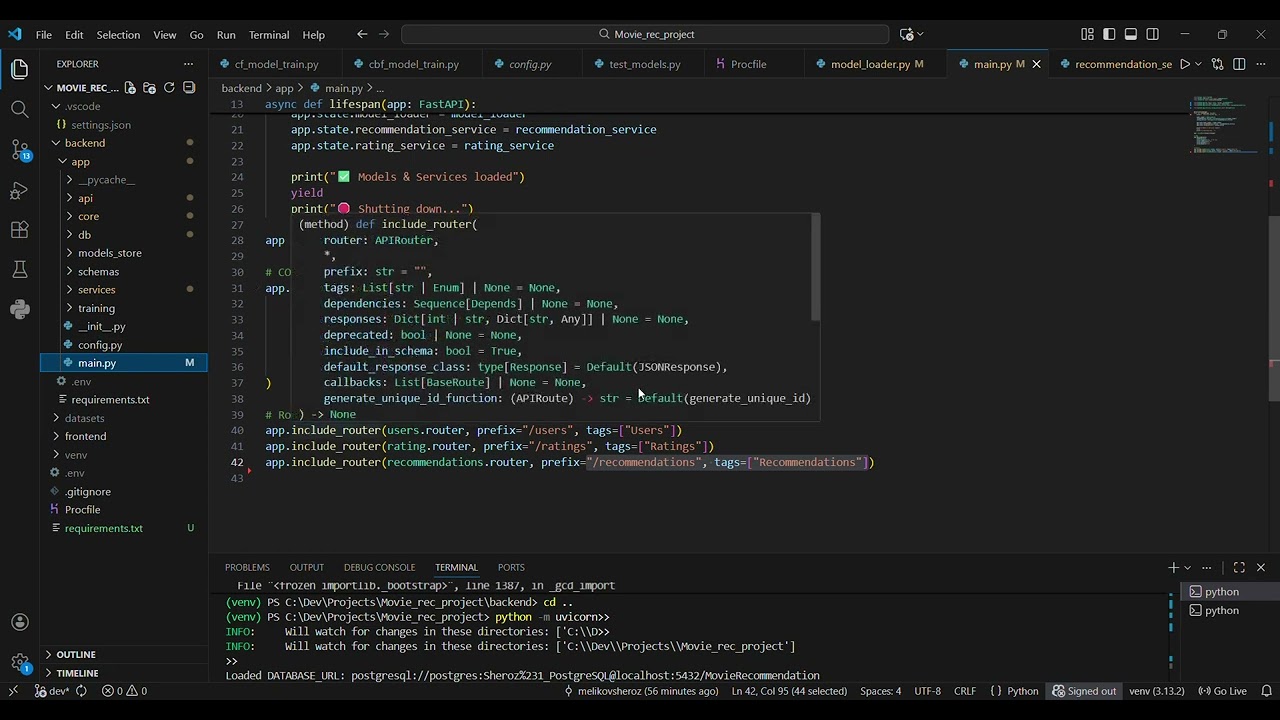Open the Terminal menu
The height and width of the screenshot is (720, 1280).
point(269,34)
